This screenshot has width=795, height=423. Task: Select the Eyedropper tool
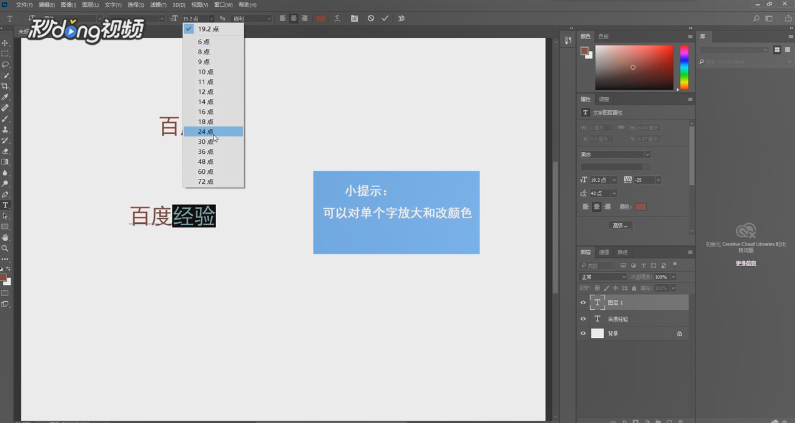[x=5, y=97]
